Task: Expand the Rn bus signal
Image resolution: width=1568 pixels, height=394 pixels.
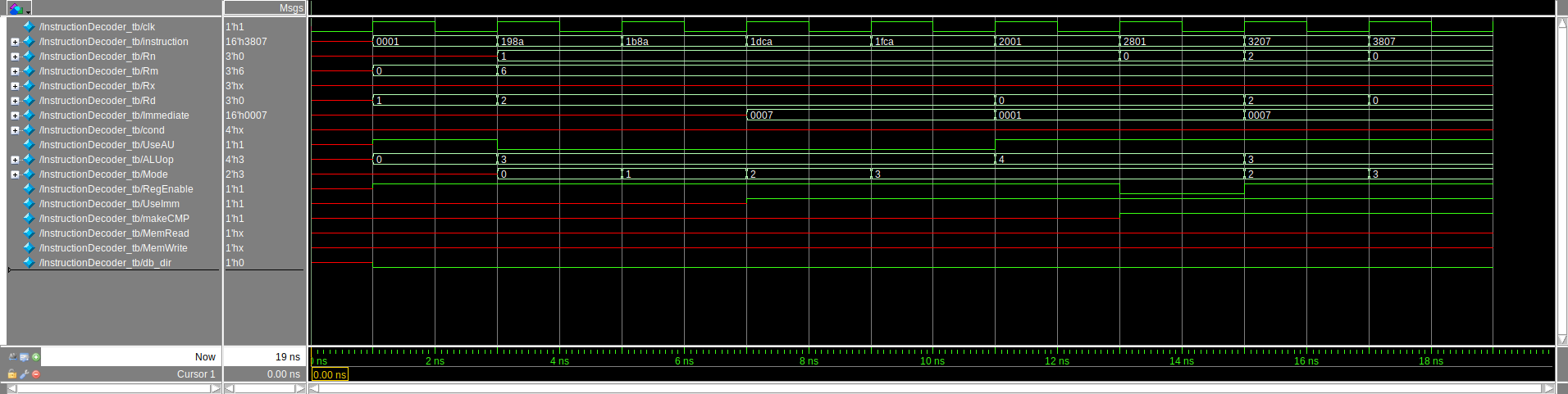Action: pyautogui.click(x=15, y=57)
